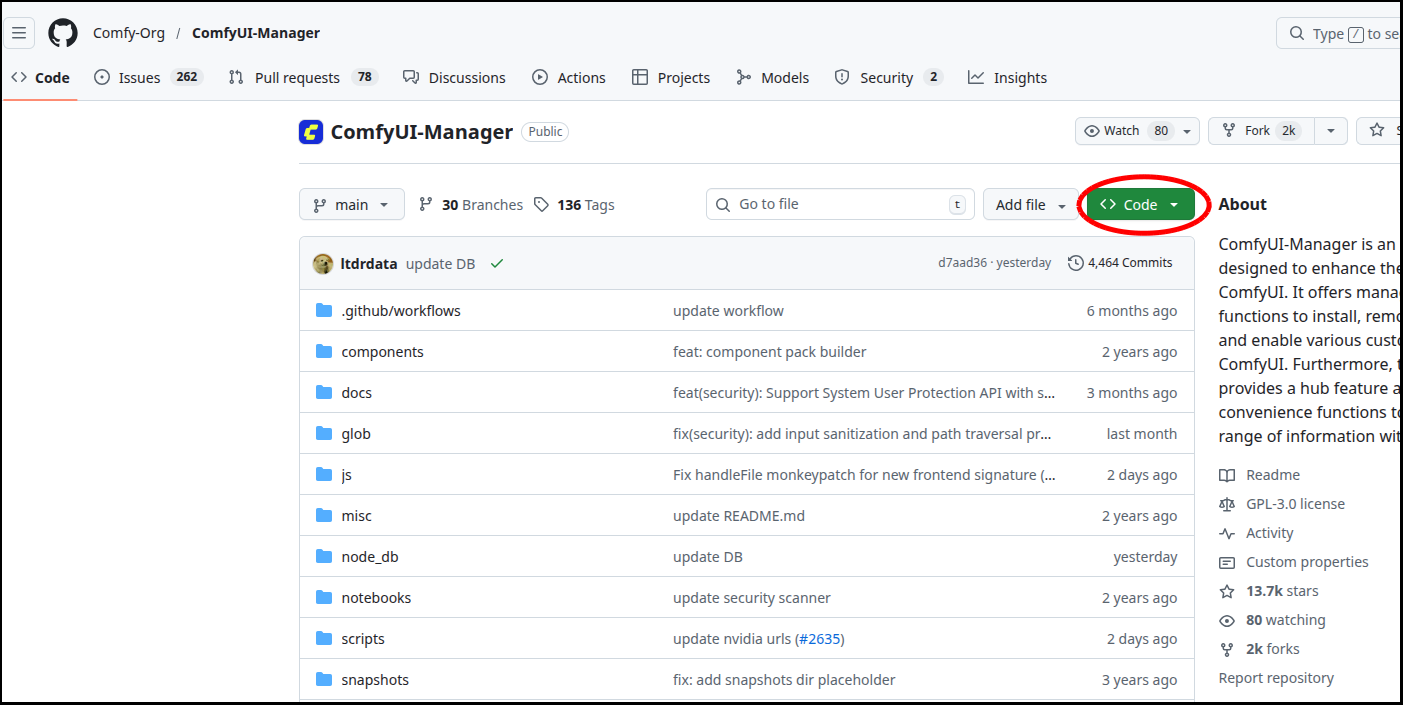Click the tag icon beside 136 Tags

point(541,205)
